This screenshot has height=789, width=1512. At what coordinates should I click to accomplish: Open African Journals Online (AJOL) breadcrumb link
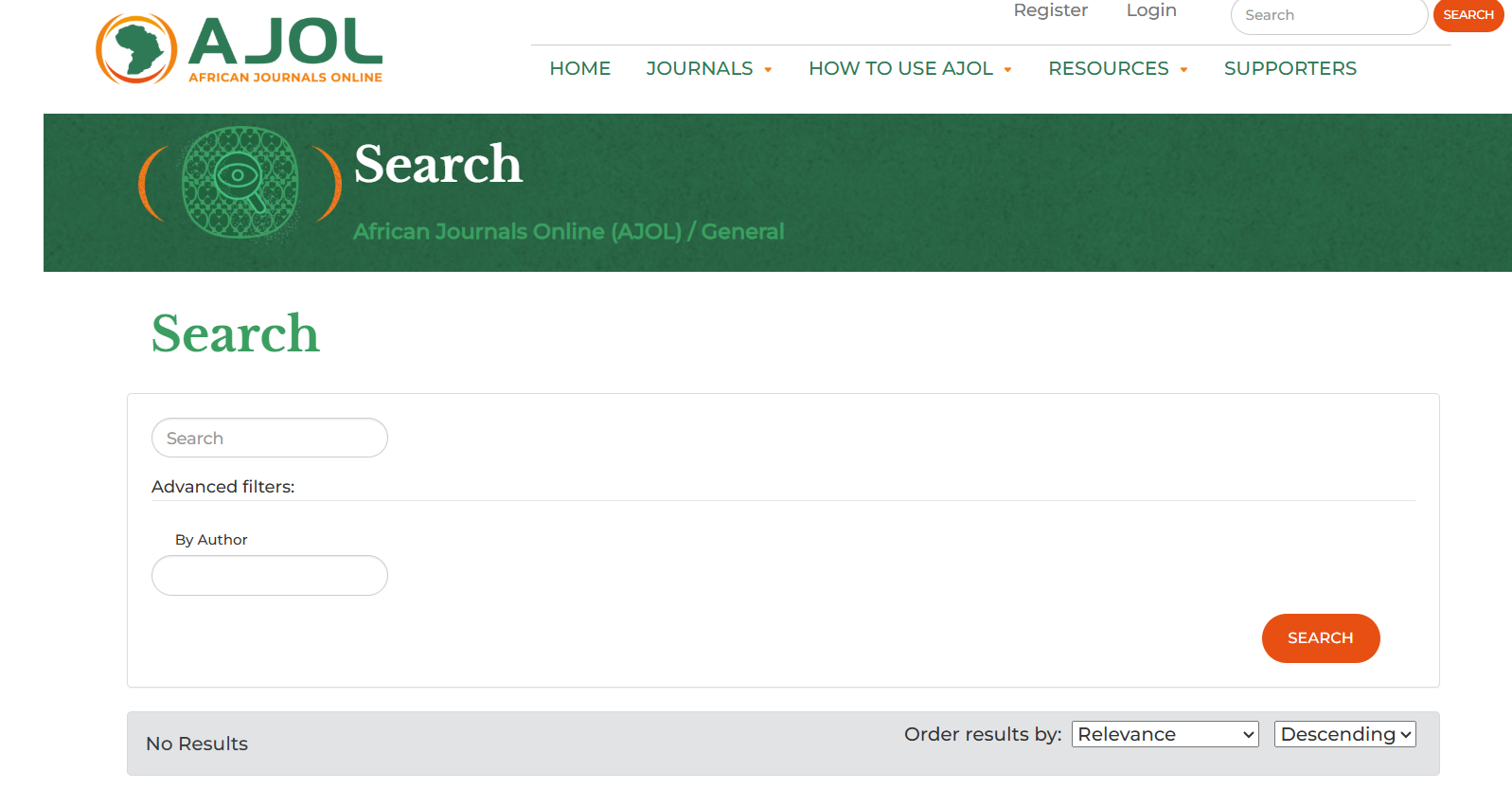tap(517, 231)
